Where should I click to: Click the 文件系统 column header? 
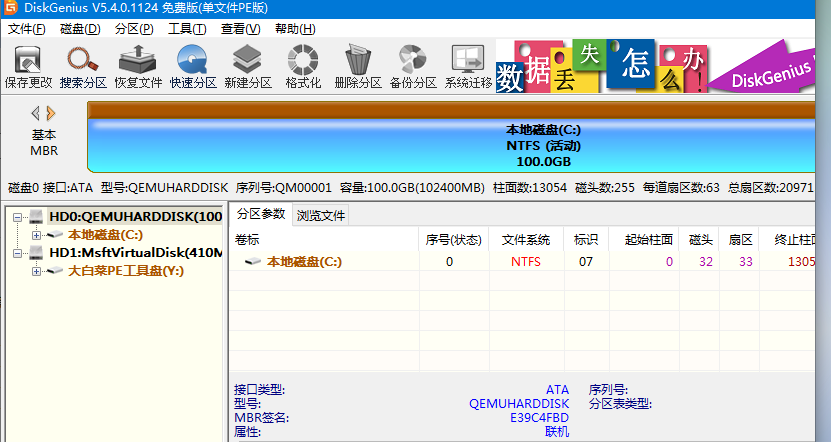click(x=526, y=240)
